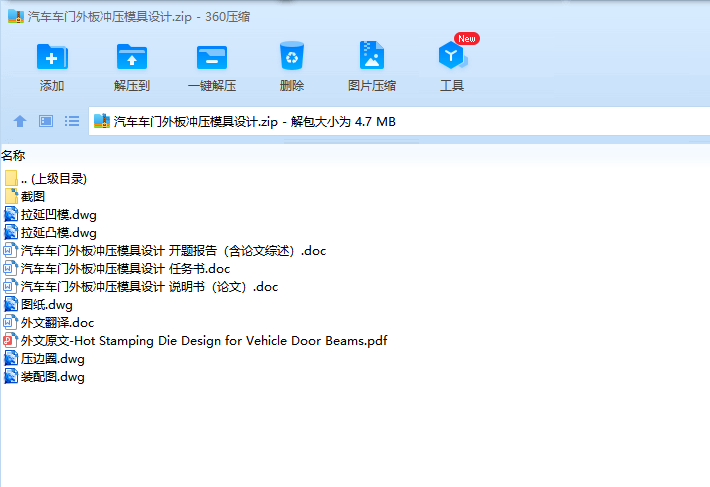The height and width of the screenshot is (487, 710).
Task: Click the 360压缩 app icon in title bar
Action: pyautogui.click(x=16, y=17)
